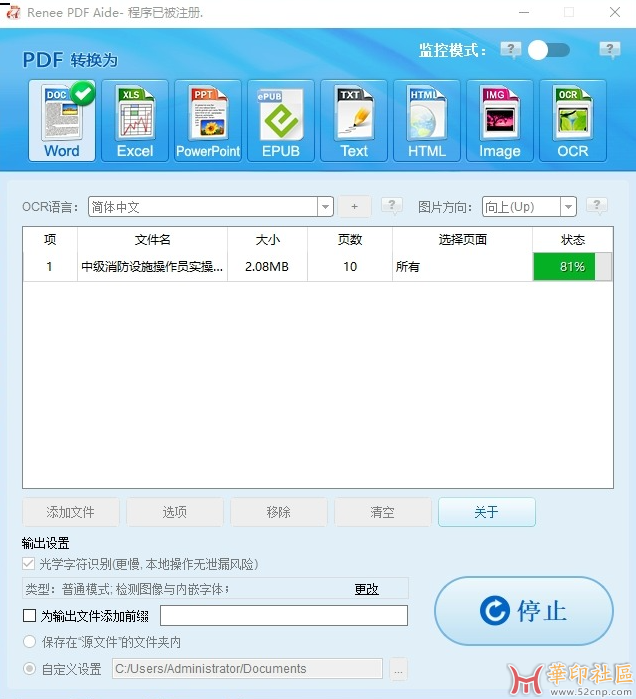Image resolution: width=636 pixels, height=699 pixels.
Task: Select the HTML output format
Action: coord(427,121)
